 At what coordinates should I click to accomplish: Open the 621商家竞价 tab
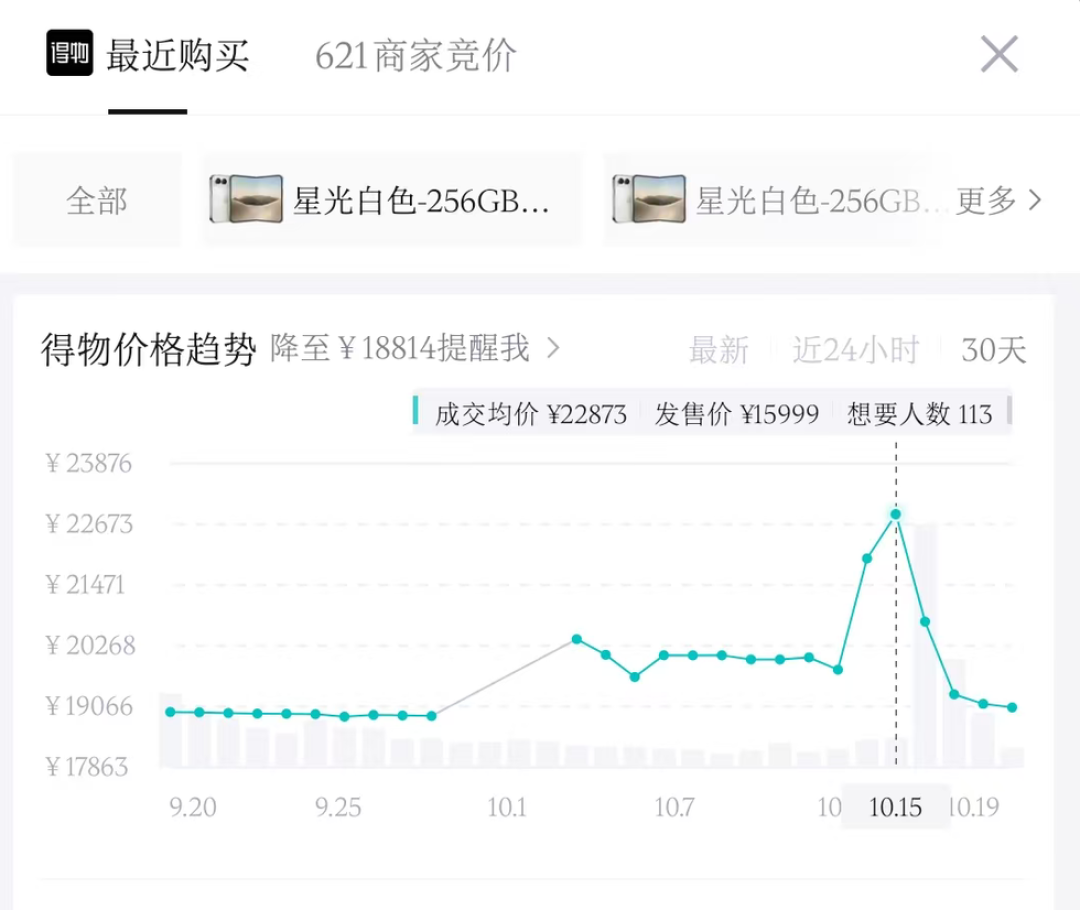(415, 55)
